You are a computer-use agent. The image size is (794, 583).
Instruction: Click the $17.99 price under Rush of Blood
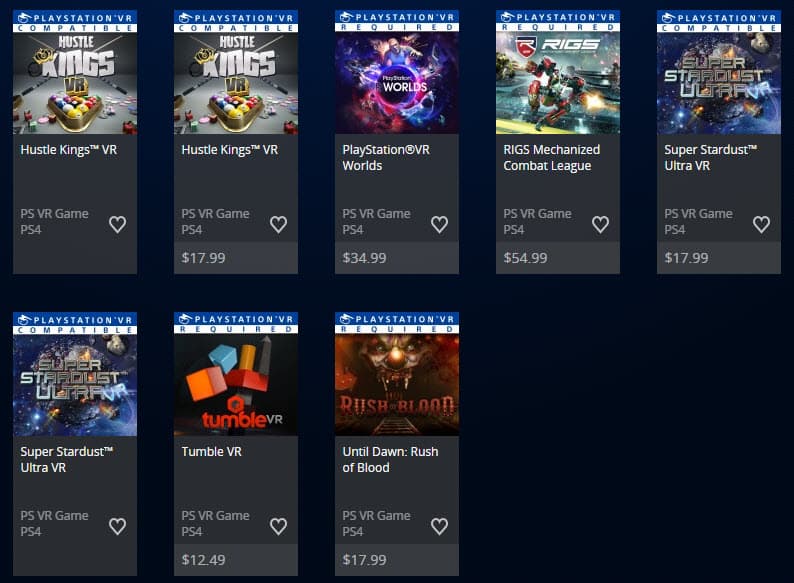click(x=364, y=560)
